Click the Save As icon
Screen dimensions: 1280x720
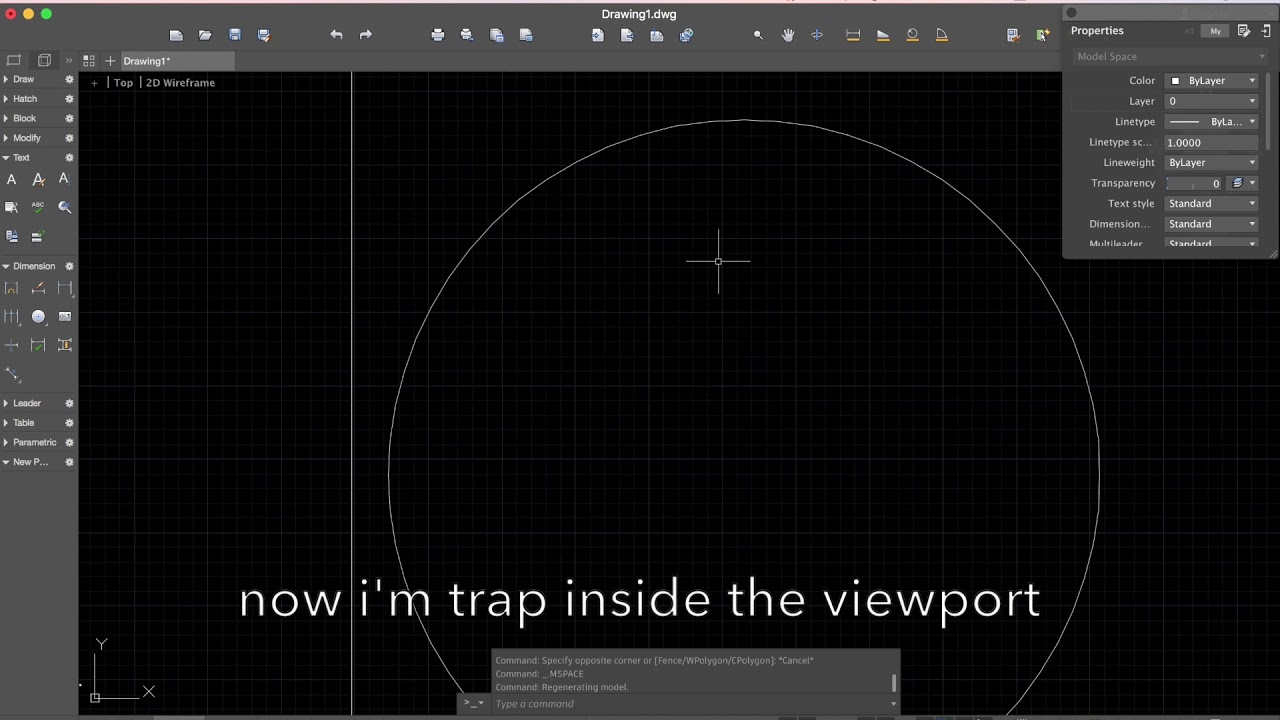[264, 35]
